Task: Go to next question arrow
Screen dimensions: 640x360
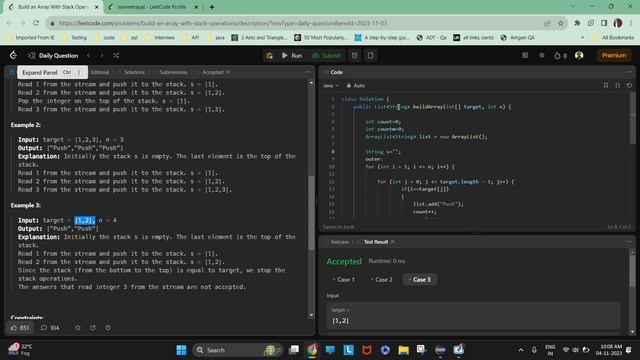Action: pyautogui.click(x=102, y=56)
